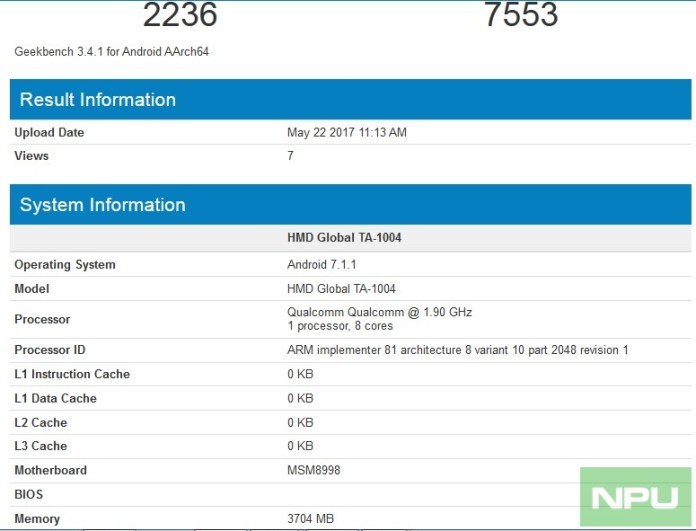Select the Upload Date label
Screen dimensions: 696x531
[49, 132]
